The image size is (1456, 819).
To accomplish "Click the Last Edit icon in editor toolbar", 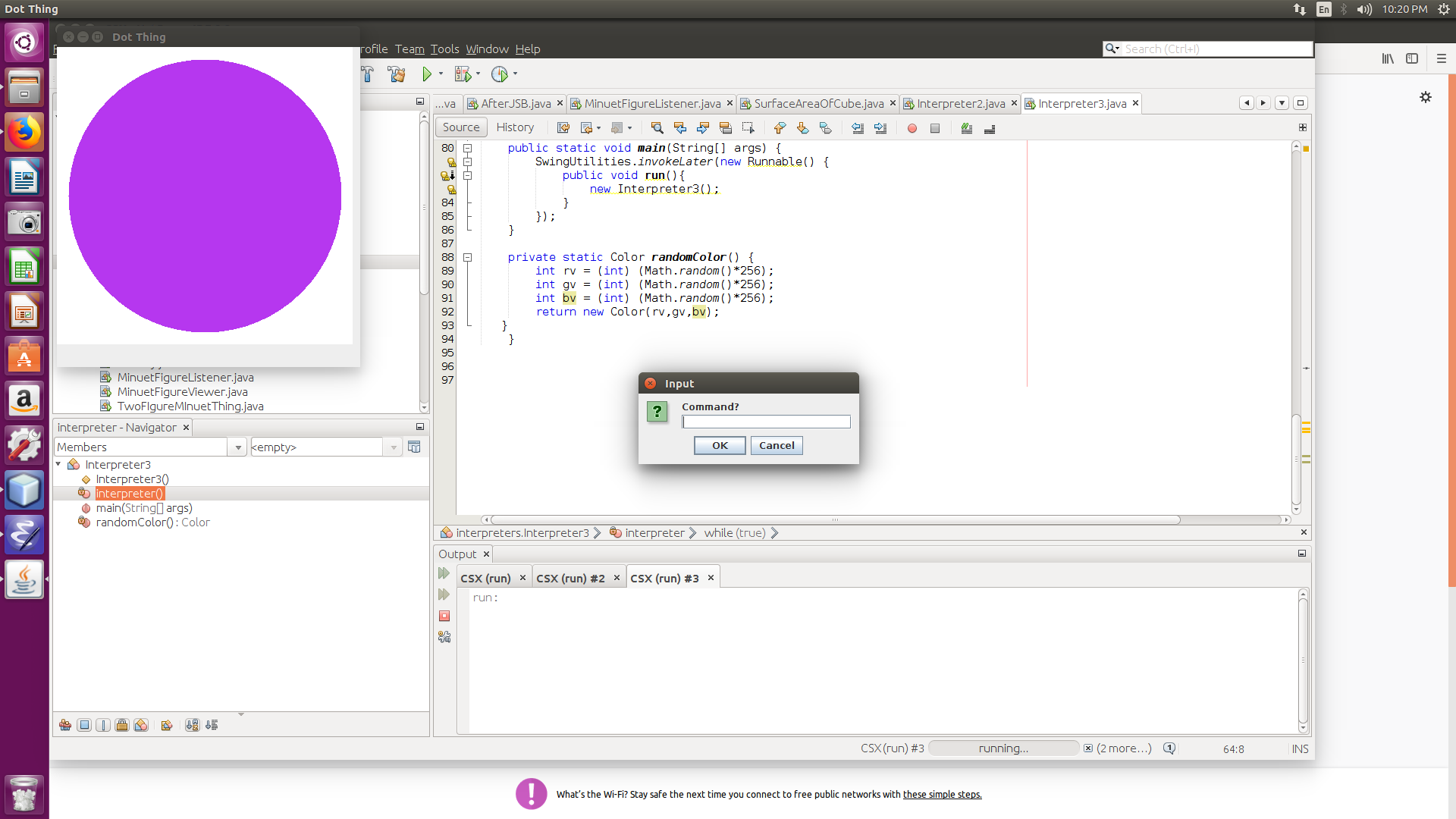I will 563,128.
